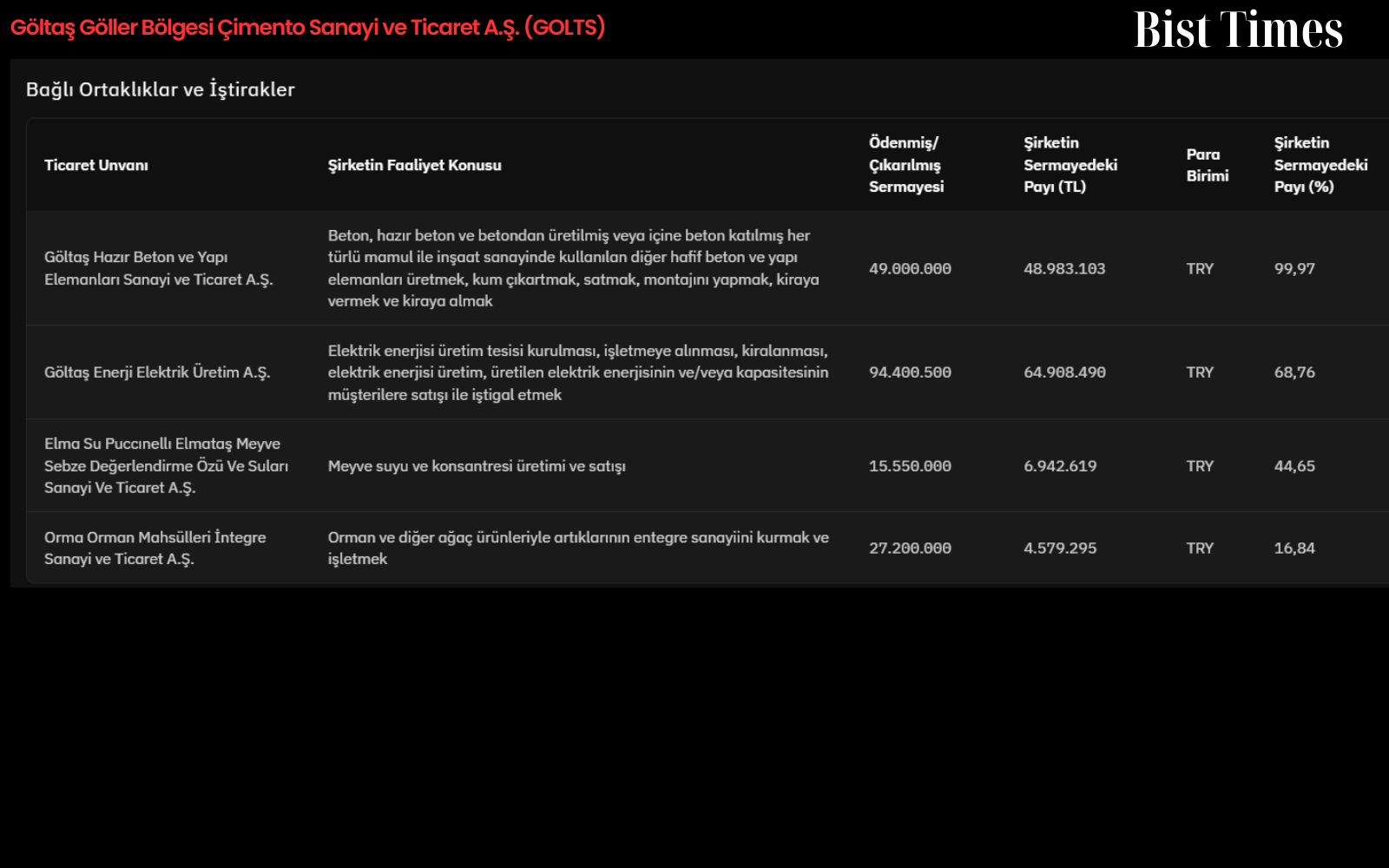This screenshot has width=1389, height=868.
Task: Select capital value 49.000.000
Action: pyautogui.click(x=910, y=269)
